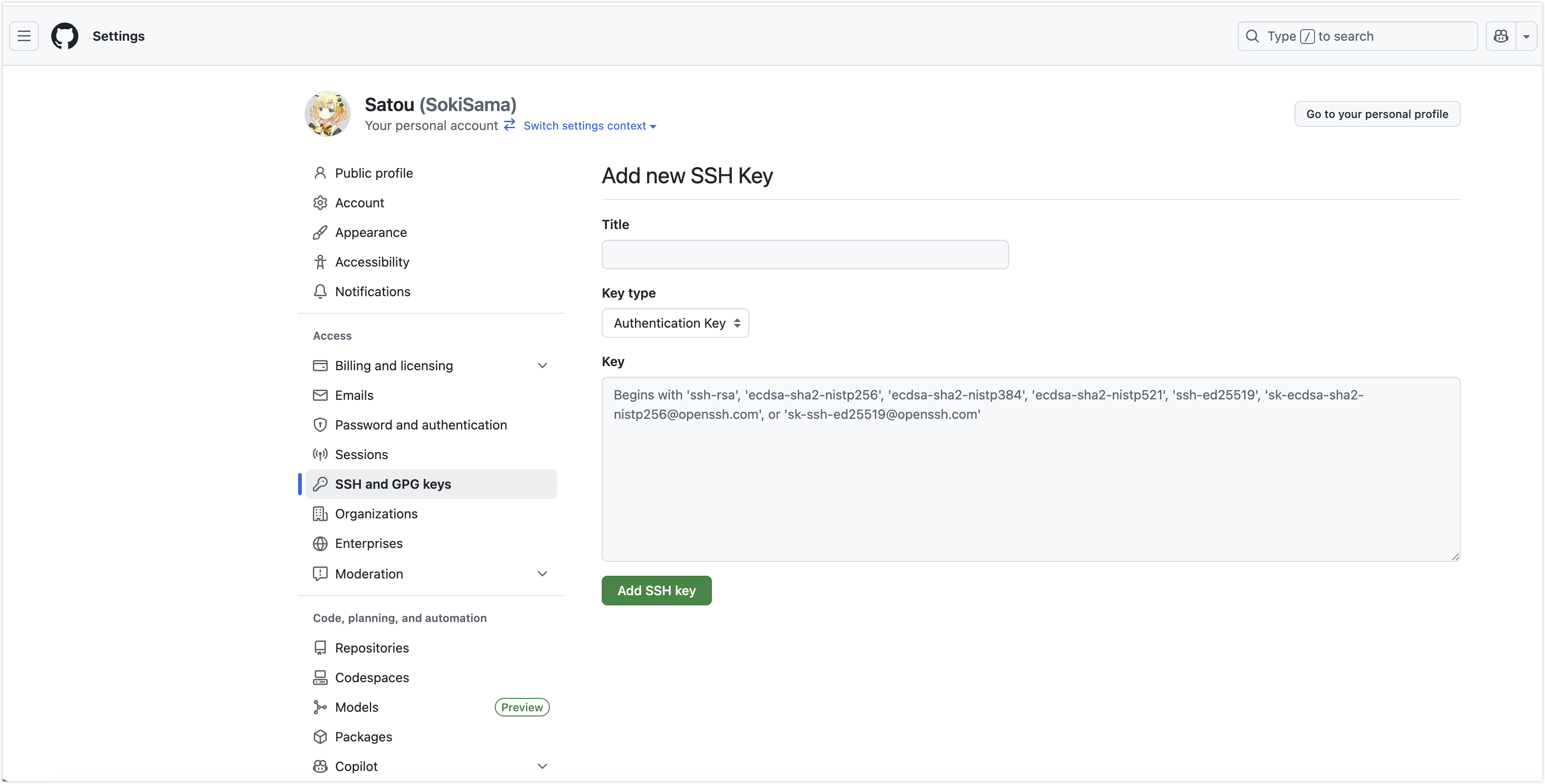
Task: Open the Organizations settings page
Action: pyautogui.click(x=376, y=513)
